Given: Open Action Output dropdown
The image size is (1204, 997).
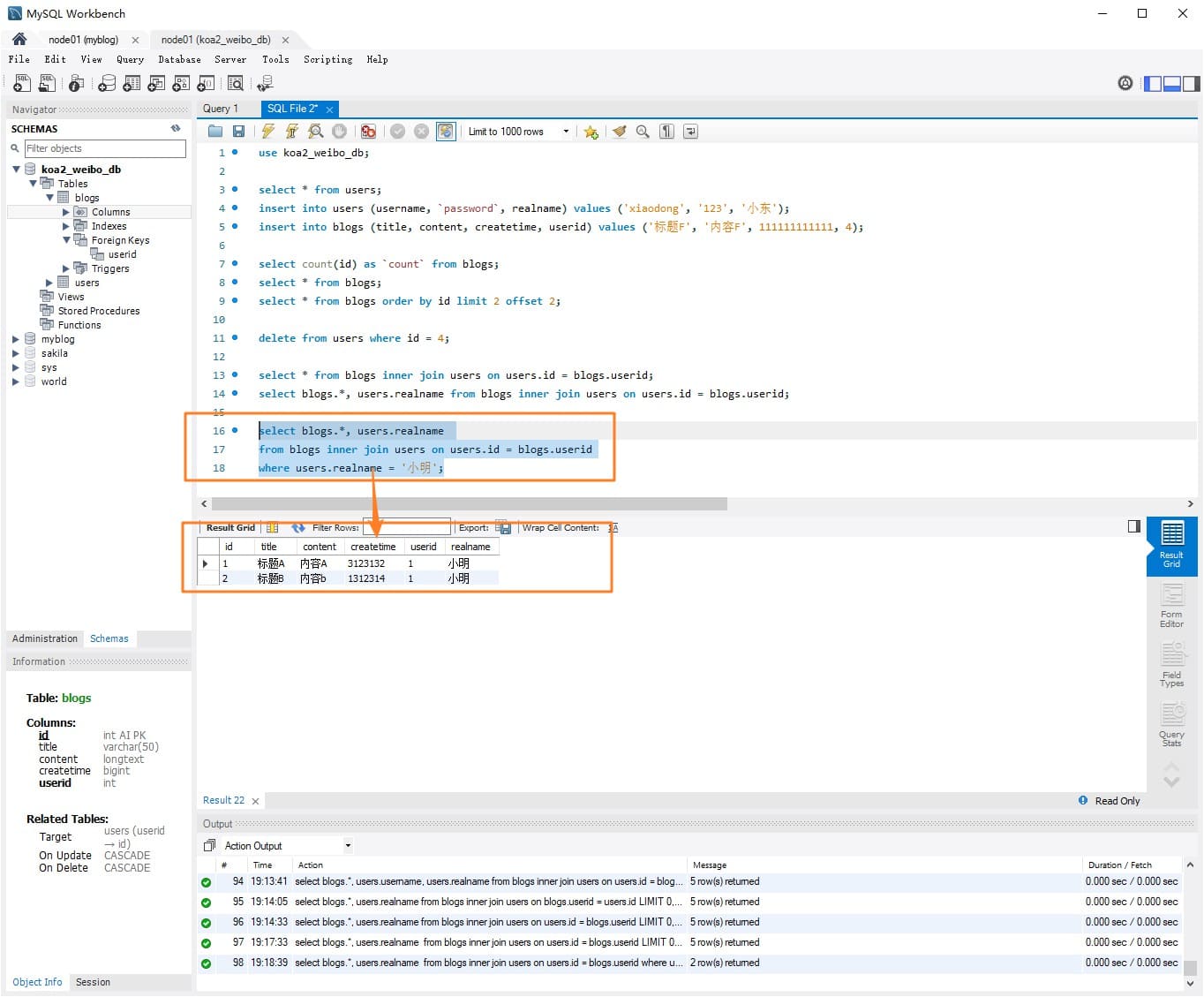Looking at the screenshot, I should point(348,845).
